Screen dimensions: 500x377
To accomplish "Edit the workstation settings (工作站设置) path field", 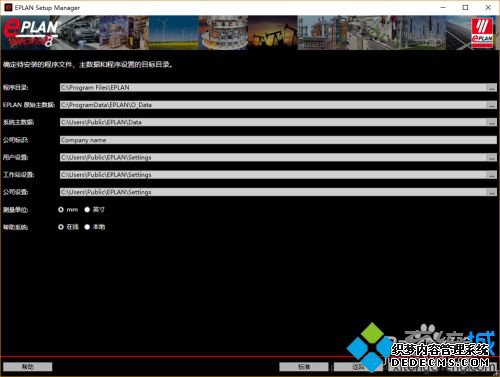I will pos(273,175).
